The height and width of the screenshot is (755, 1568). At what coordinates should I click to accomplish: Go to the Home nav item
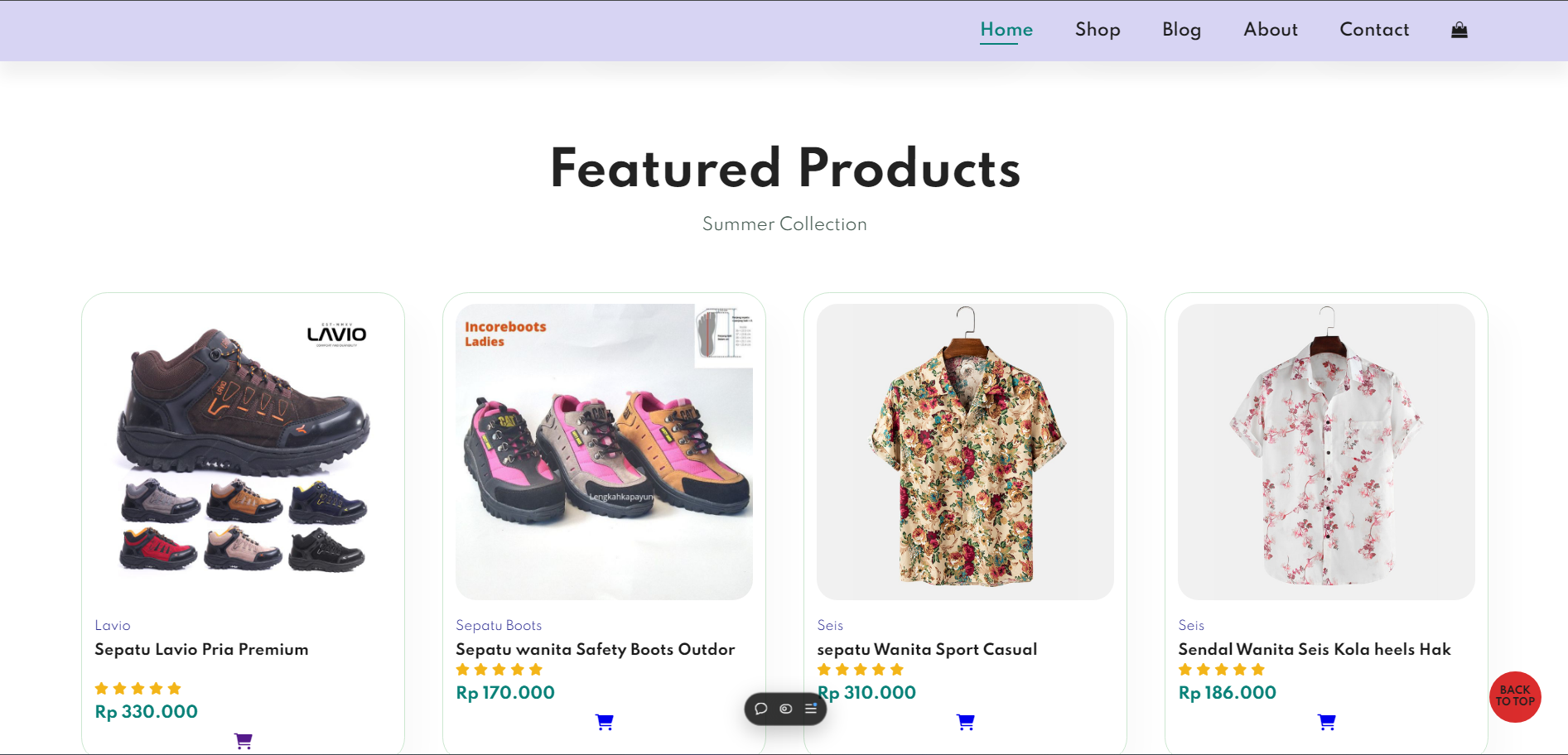pyautogui.click(x=1006, y=30)
